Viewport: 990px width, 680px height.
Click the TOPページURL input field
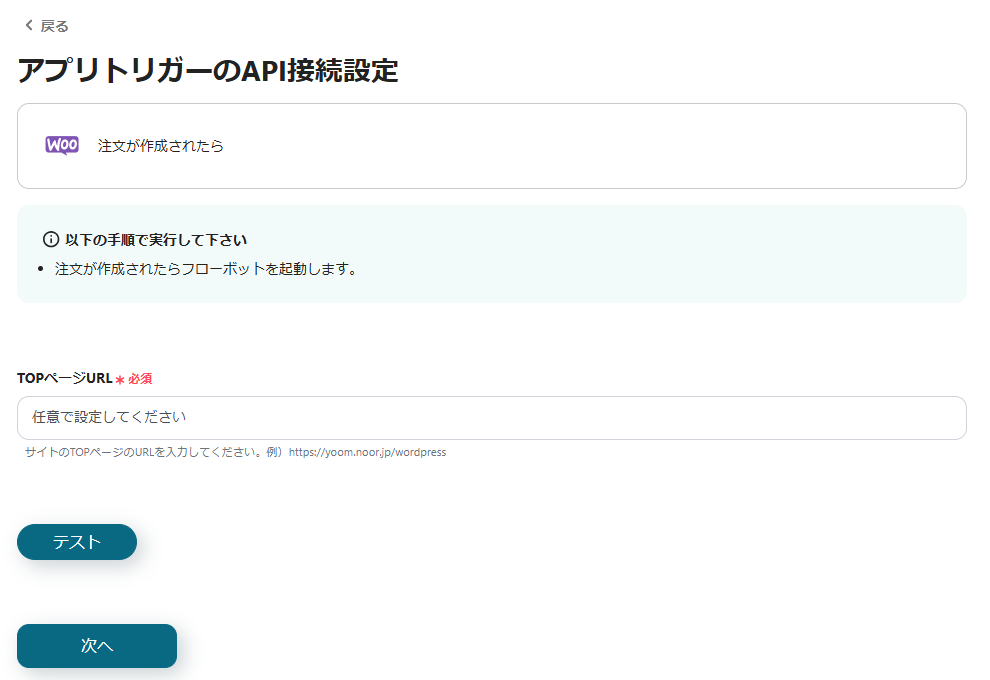click(x=490, y=417)
